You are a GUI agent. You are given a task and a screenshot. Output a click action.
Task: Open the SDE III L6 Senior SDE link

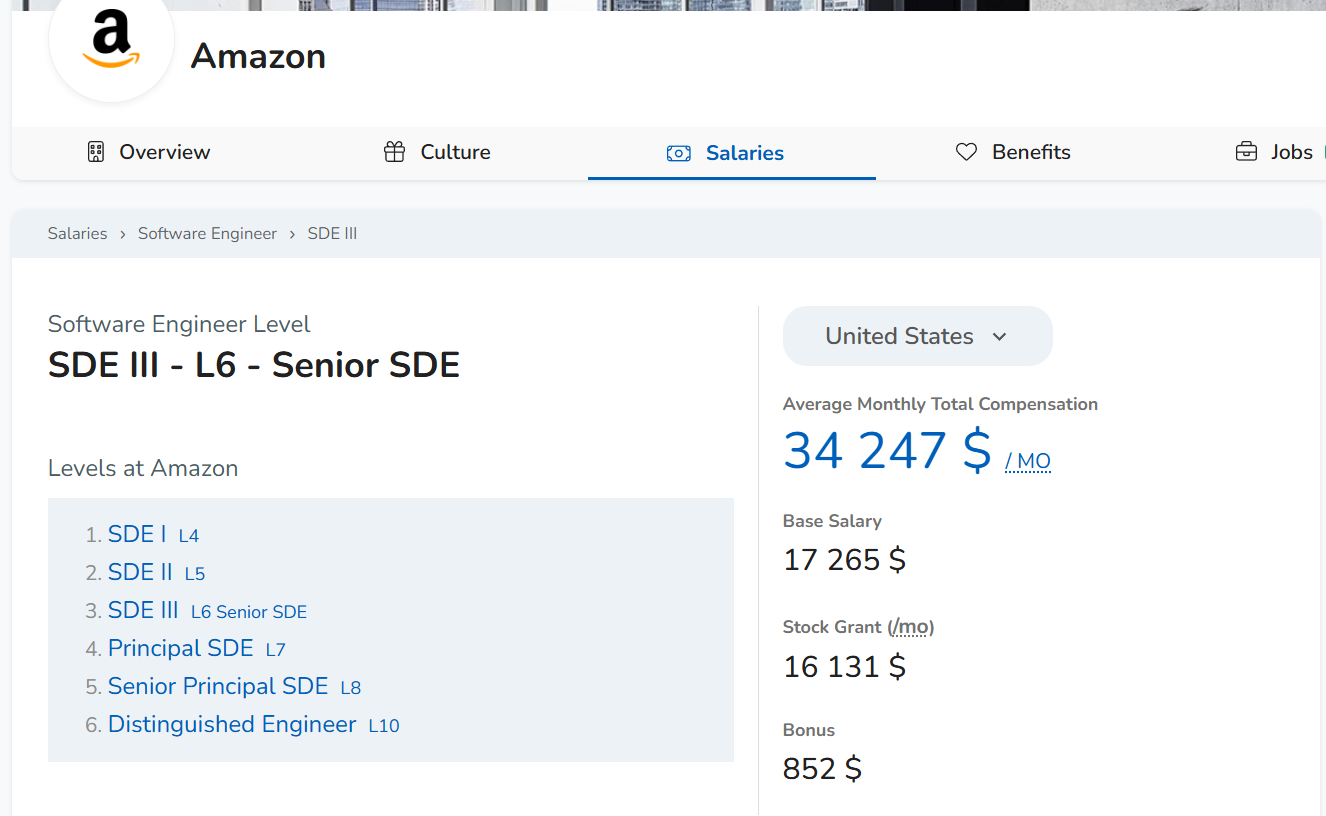click(x=208, y=611)
